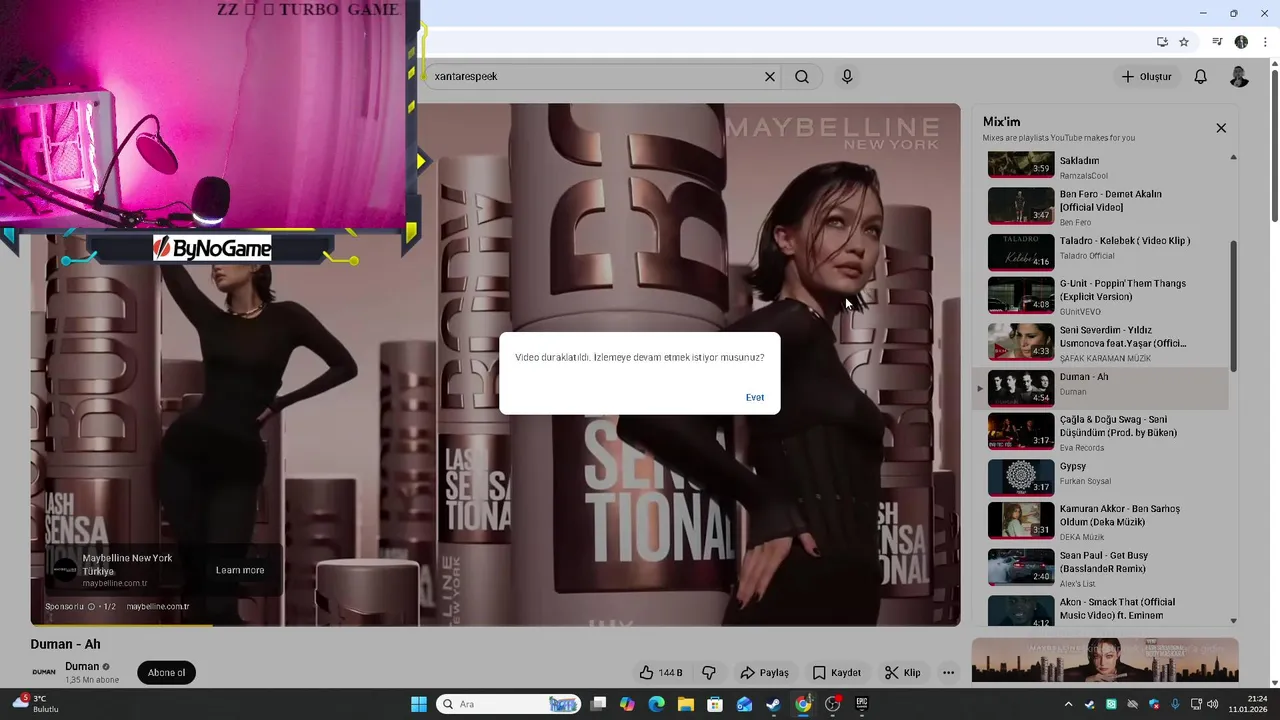
Task: Open the clock and date 21:24
Action: point(1248,704)
